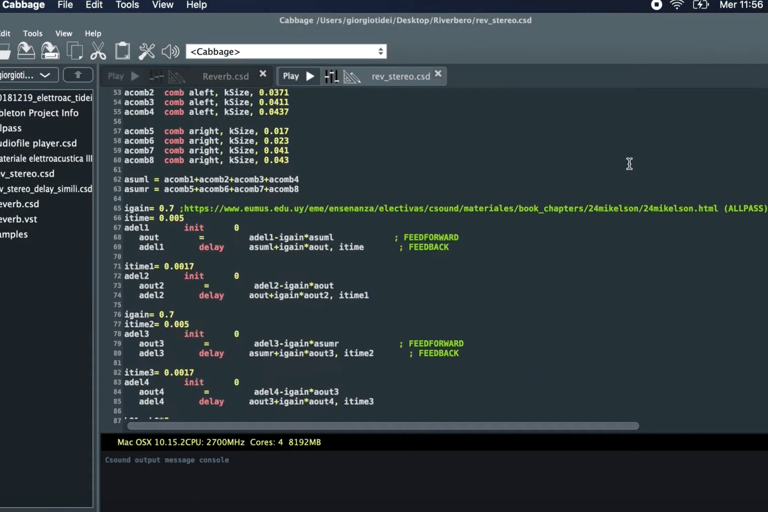
Task: Select 'everb.csd' in file browser
Action: [x=20, y=204]
